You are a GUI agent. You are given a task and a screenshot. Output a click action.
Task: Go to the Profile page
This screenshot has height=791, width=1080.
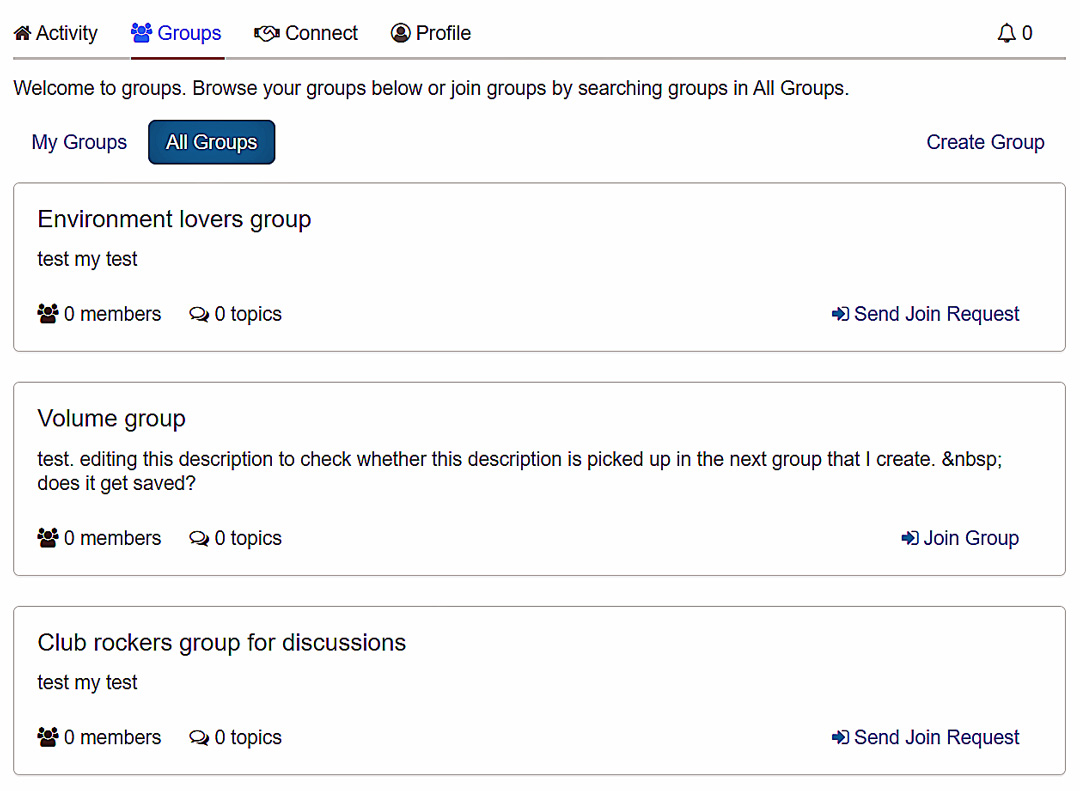point(443,34)
